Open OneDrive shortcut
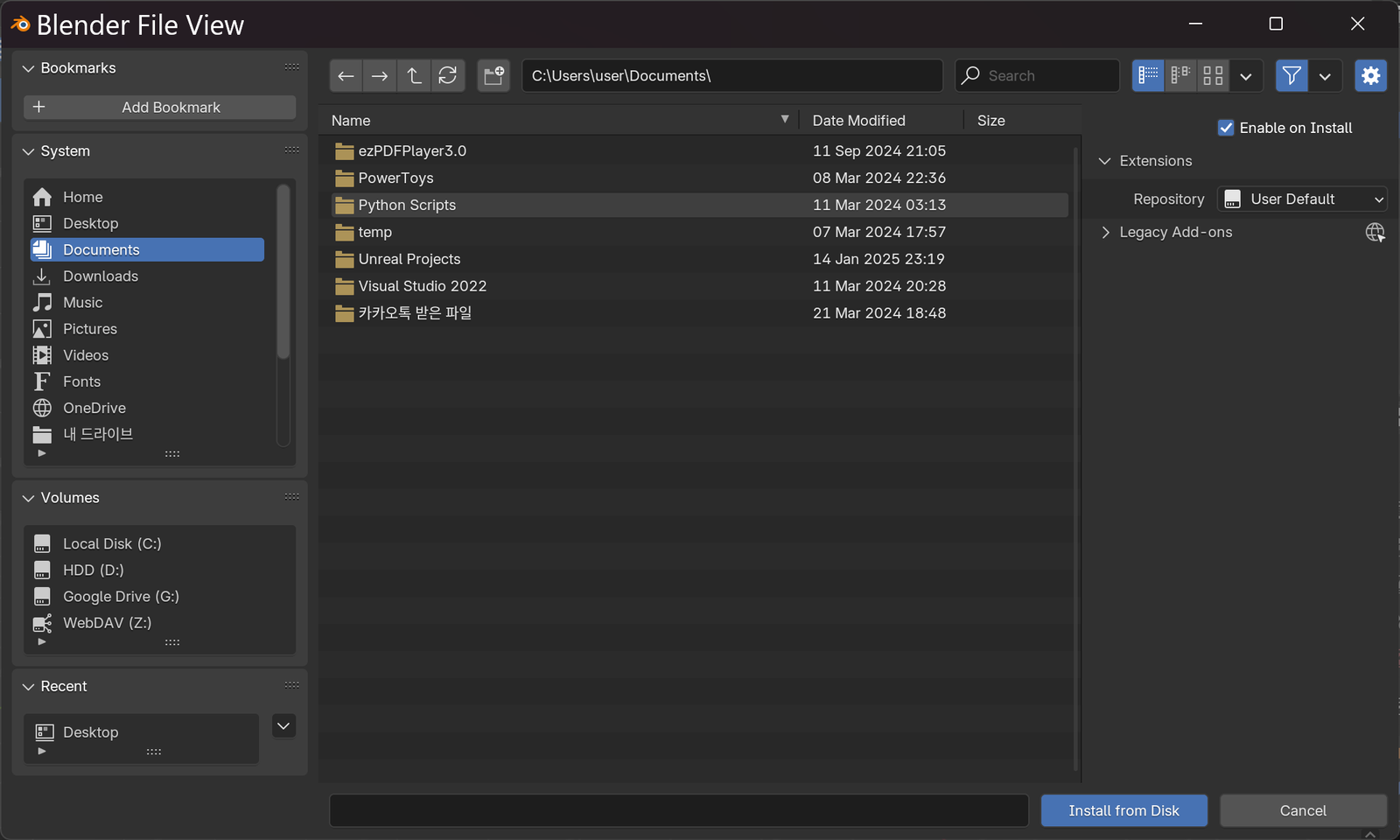 (x=147, y=408)
